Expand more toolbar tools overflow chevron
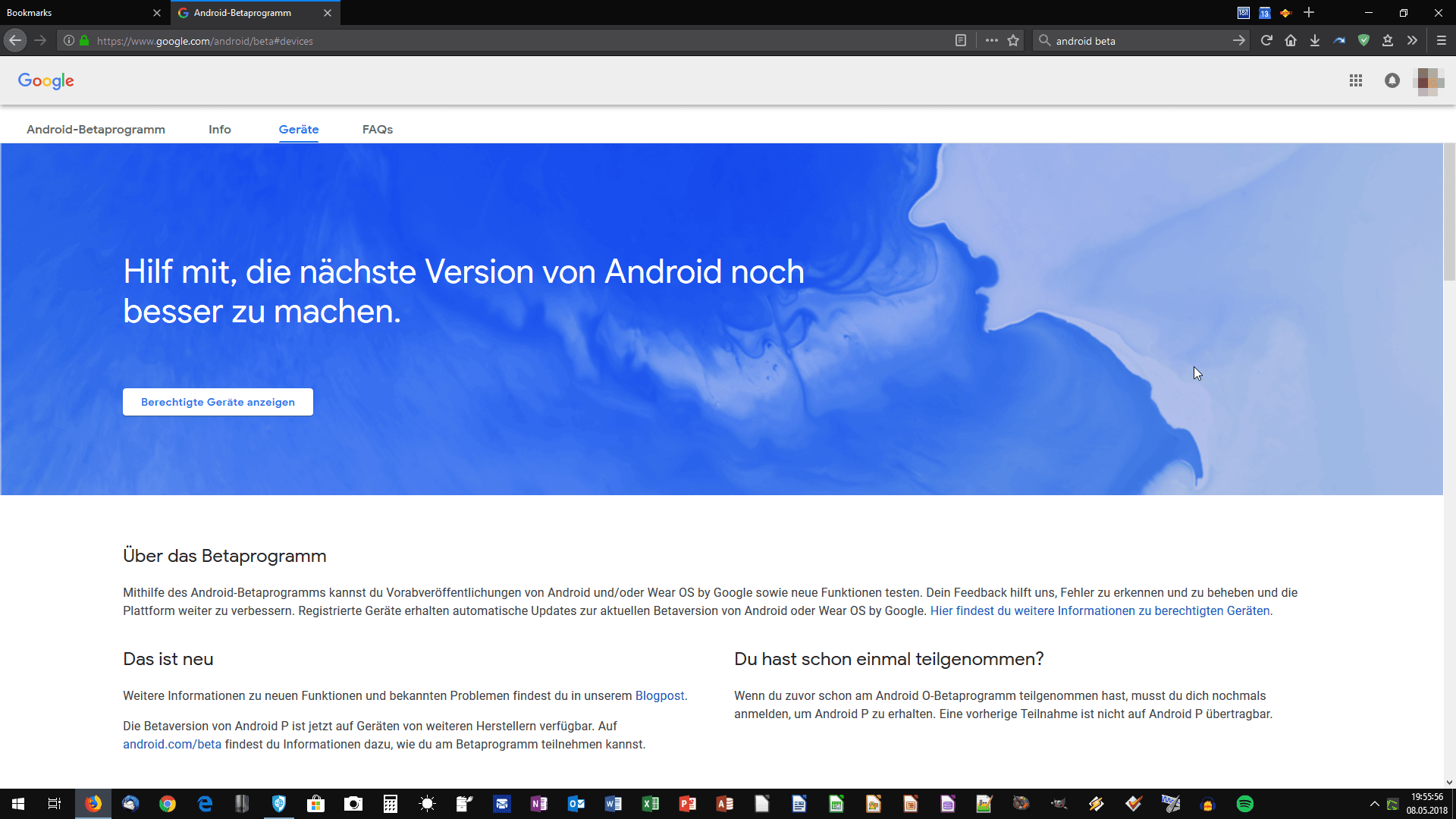Viewport: 1456px width, 819px height. click(x=1412, y=41)
